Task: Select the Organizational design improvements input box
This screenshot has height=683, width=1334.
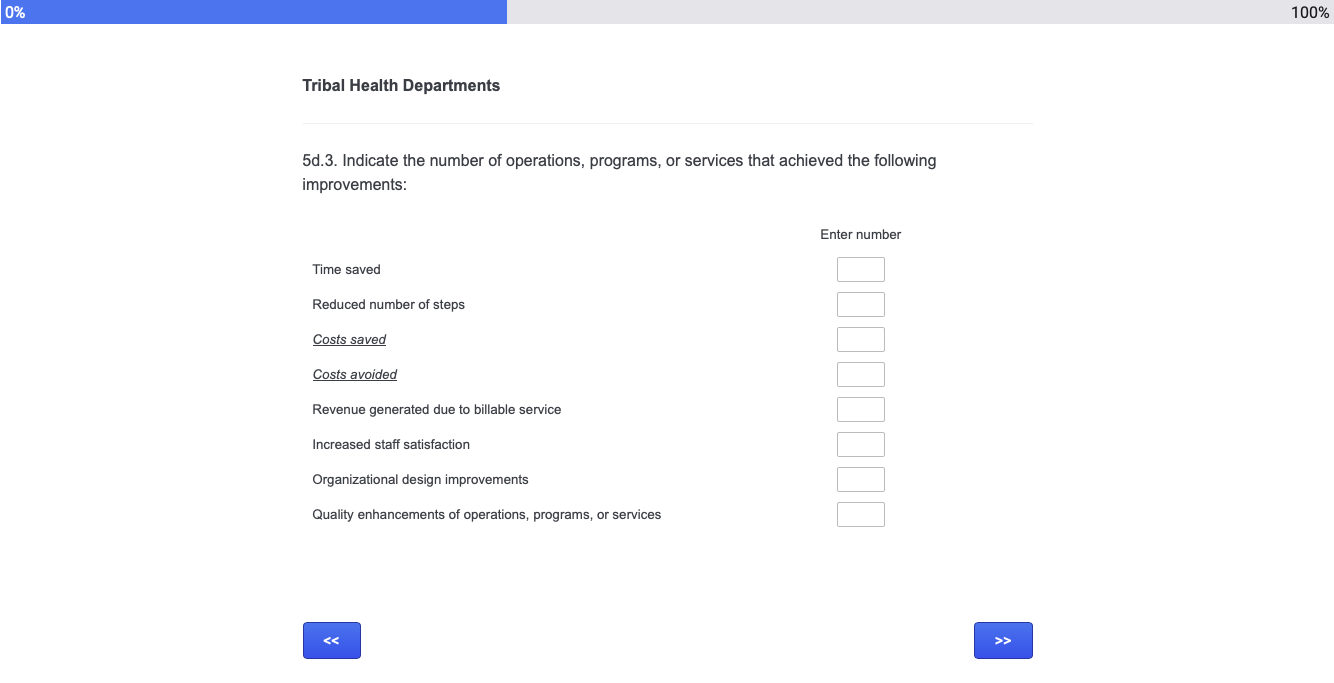Action: [x=860, y=480]
